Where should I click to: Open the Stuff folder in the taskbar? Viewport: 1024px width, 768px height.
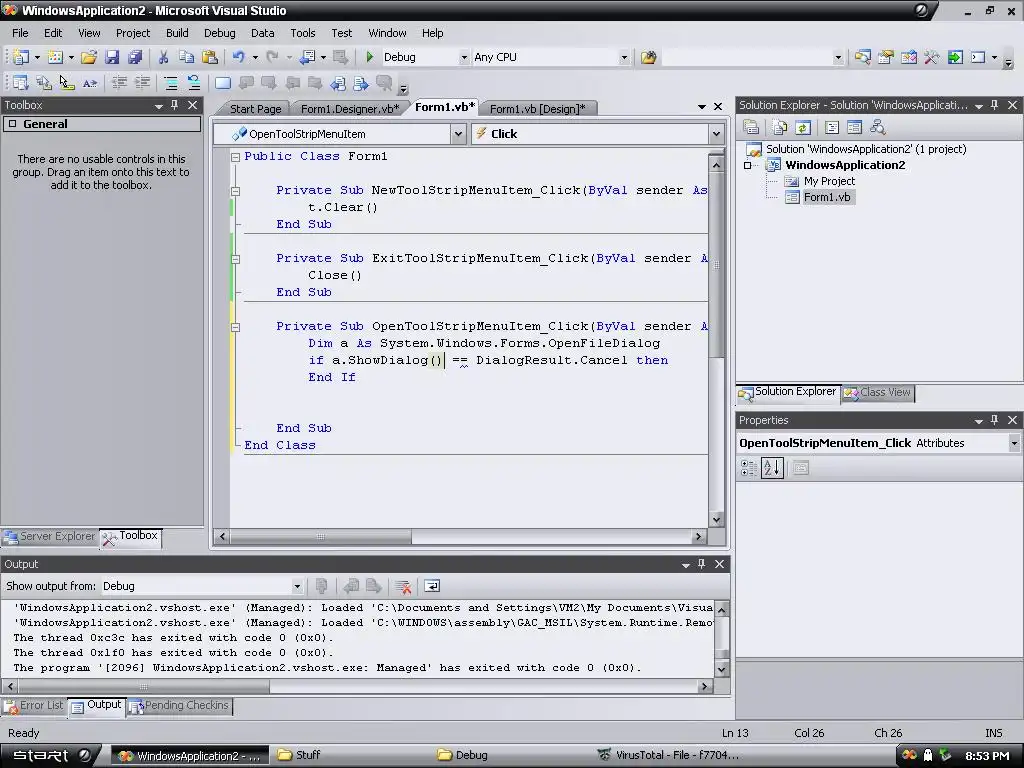298,756
